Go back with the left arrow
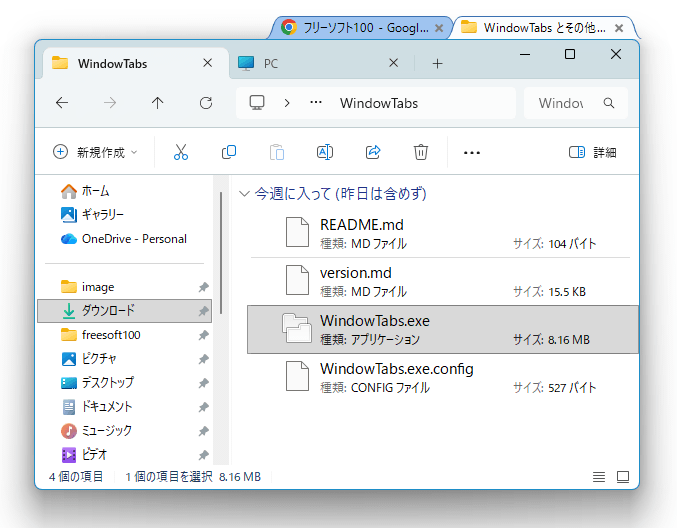 [x=62, y=103]
